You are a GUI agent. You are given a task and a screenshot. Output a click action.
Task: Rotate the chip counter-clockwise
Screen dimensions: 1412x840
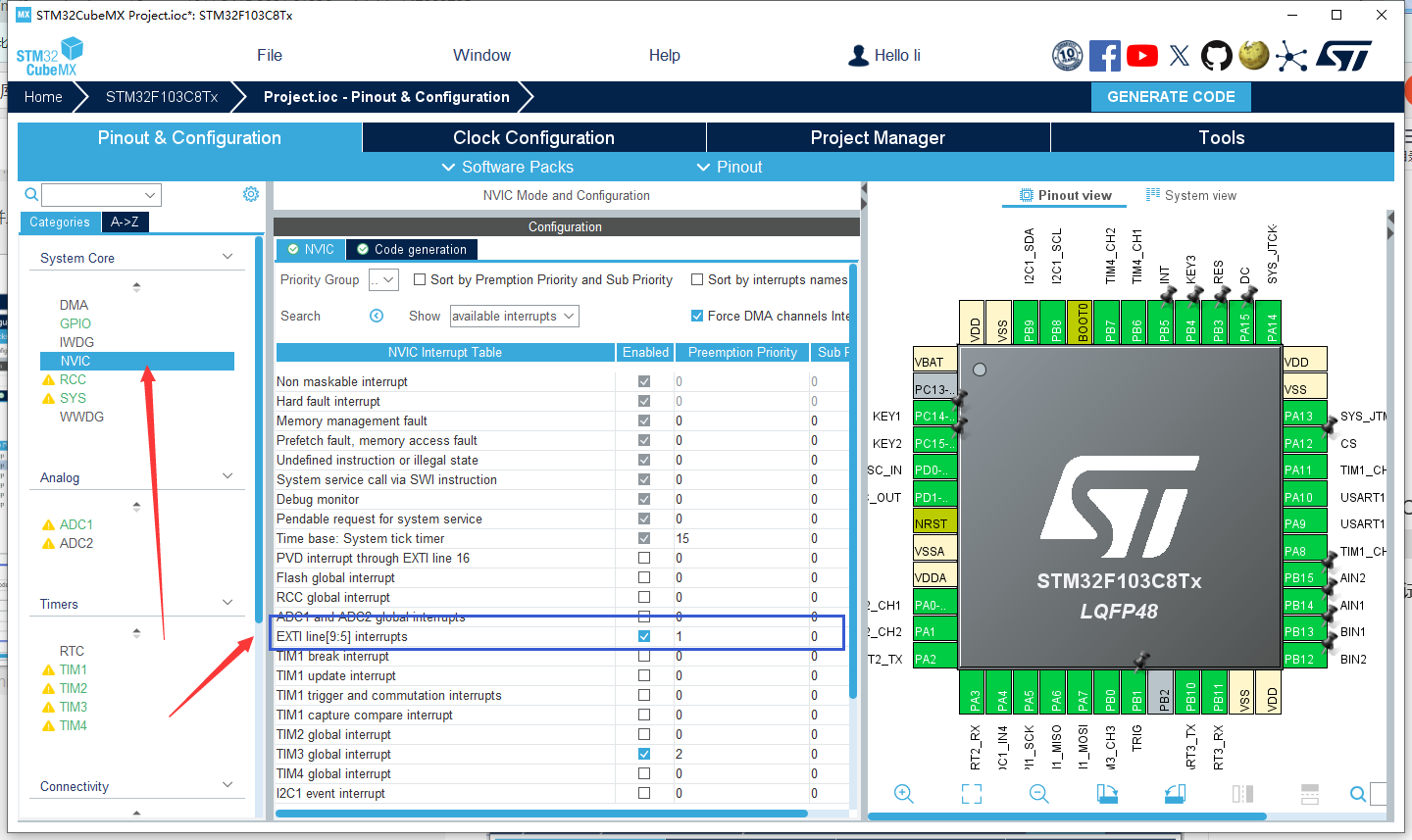tap(1175, 794)
